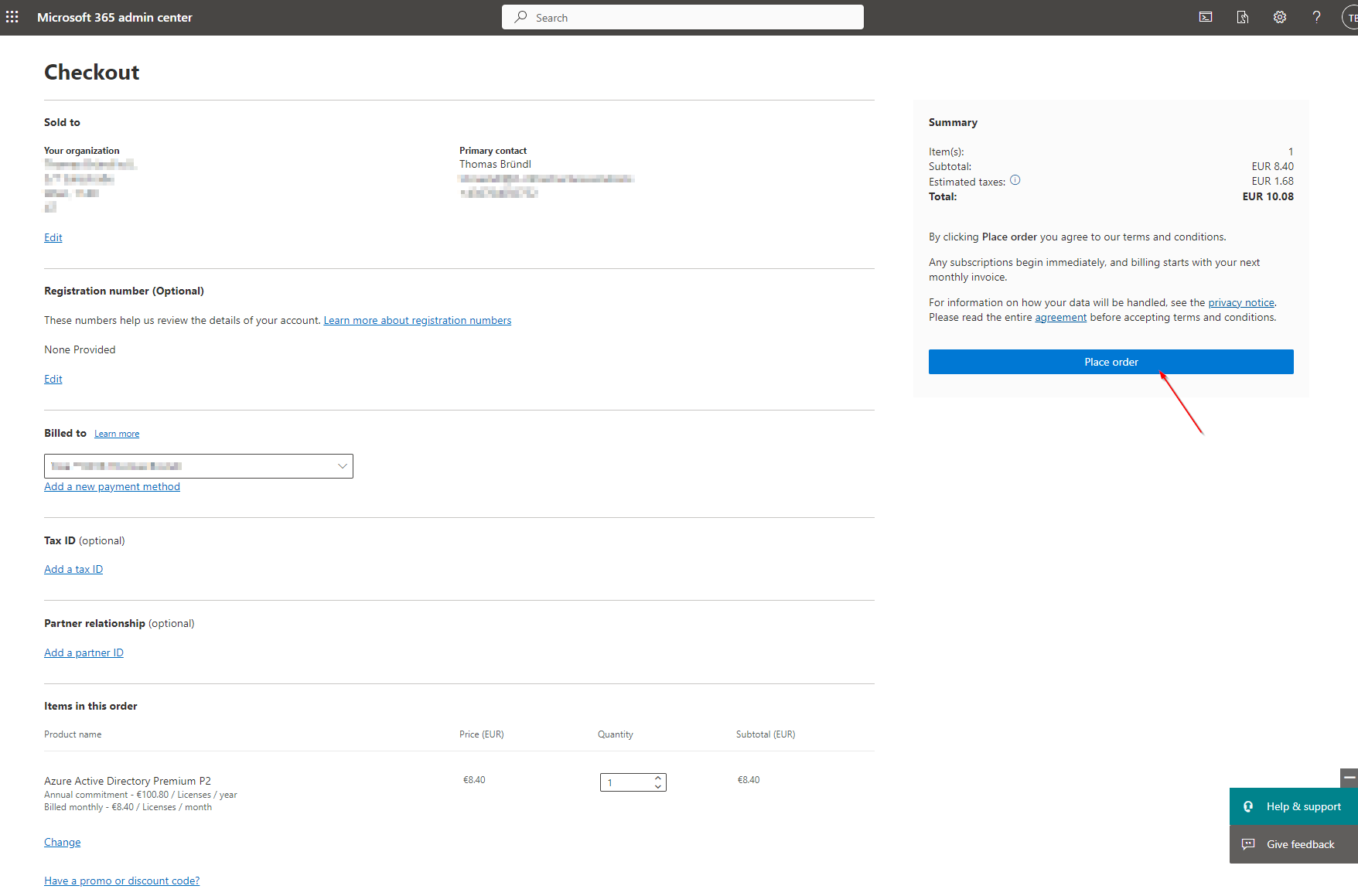Click the search magnifier icon
Viewport: 1358px width, 896px height.
coord(521,17)
